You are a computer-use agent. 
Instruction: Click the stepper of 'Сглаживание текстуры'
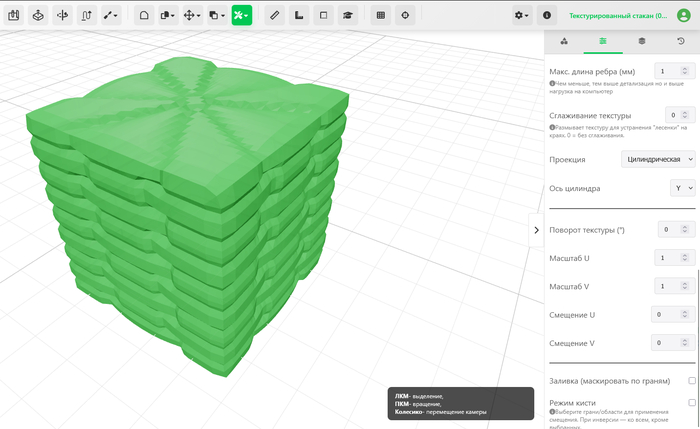coord(685,115)
